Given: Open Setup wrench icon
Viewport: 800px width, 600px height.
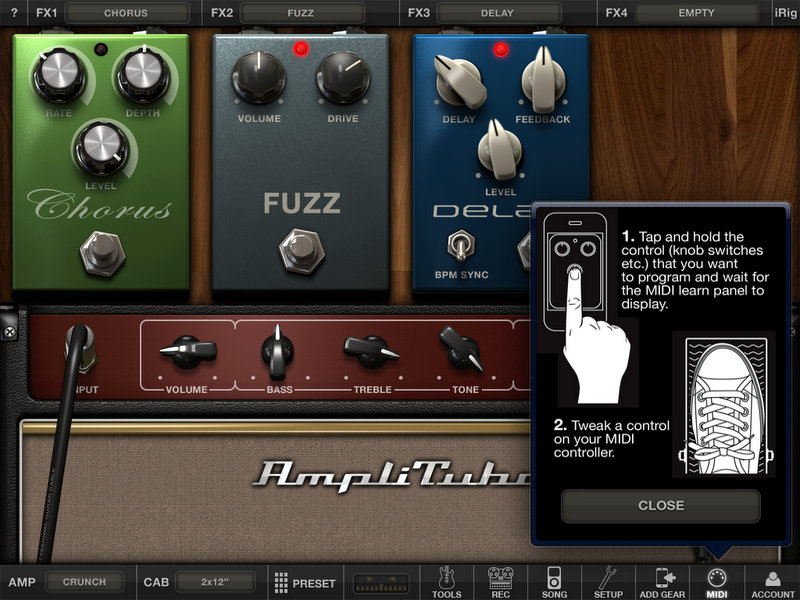Looking at the screenshot, I should (x=608, y=582).
